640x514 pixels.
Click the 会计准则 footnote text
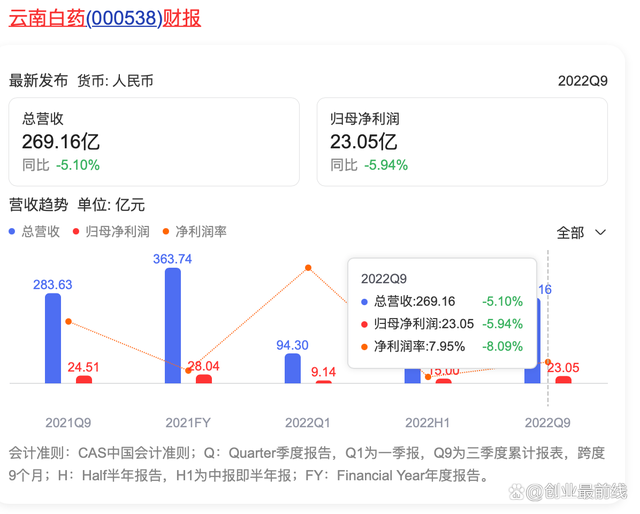pos(307,464)
